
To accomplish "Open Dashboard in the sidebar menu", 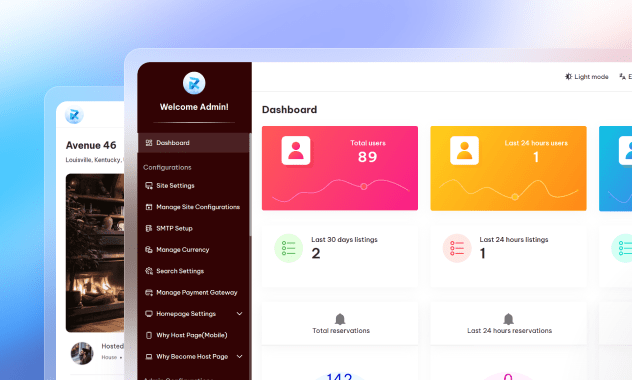I will point(193,143).
